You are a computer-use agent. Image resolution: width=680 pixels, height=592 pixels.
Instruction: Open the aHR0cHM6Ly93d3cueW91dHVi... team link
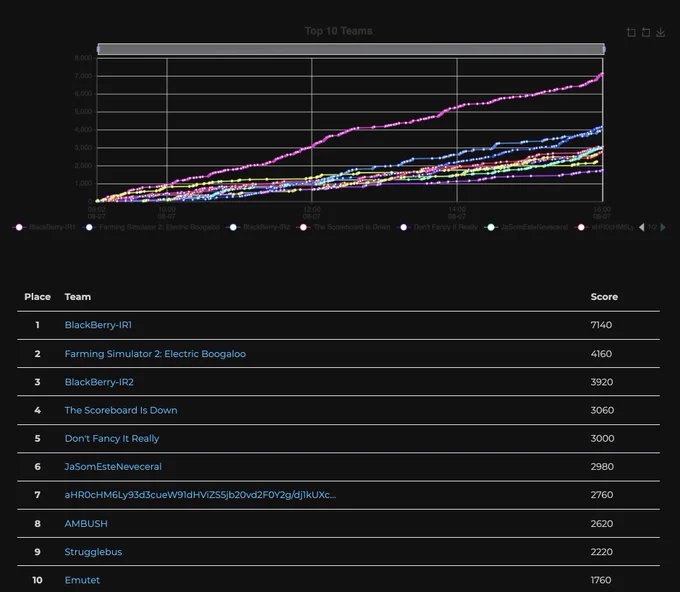click(200, 495)
